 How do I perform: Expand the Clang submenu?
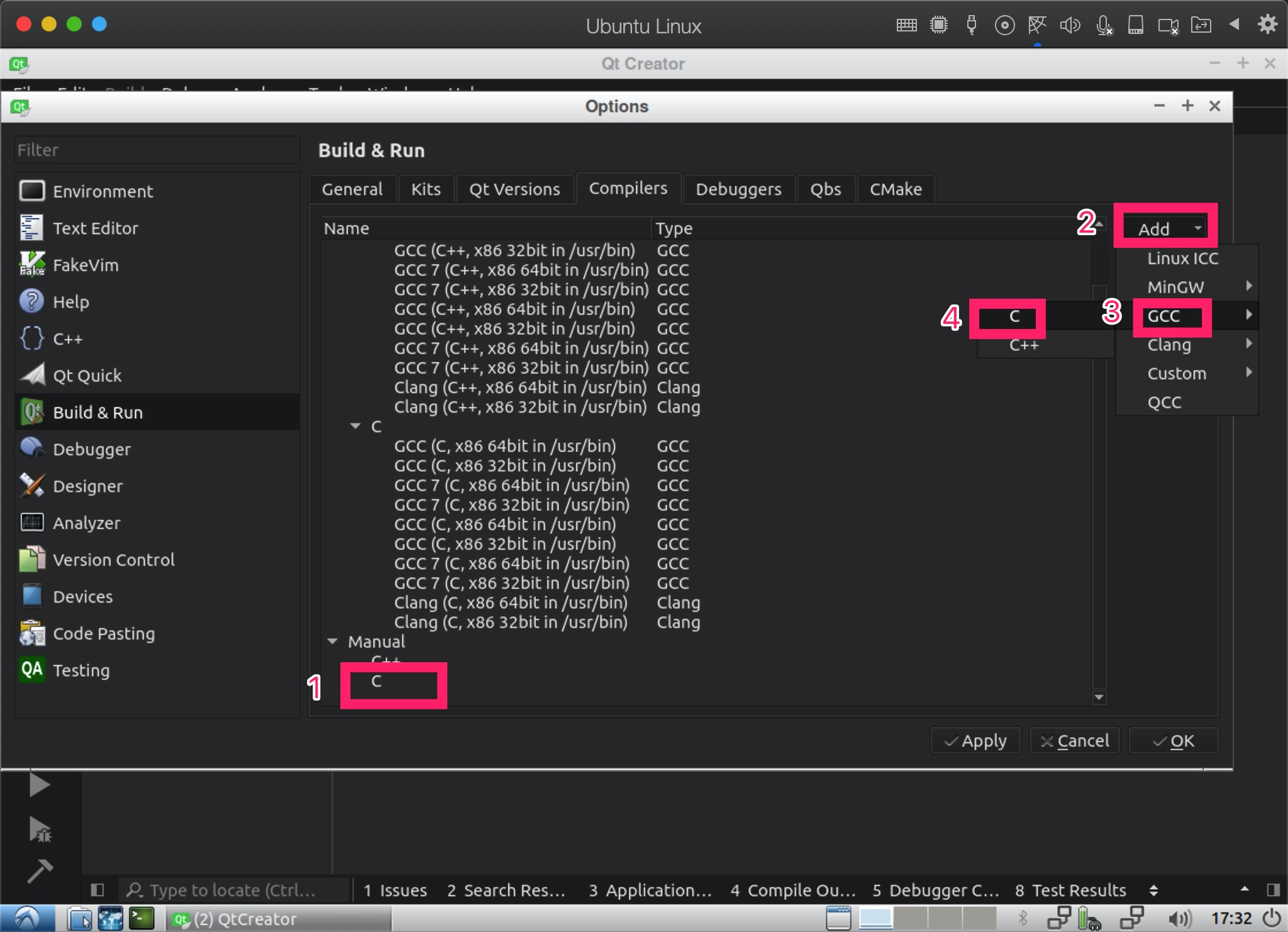[1187, 345]
